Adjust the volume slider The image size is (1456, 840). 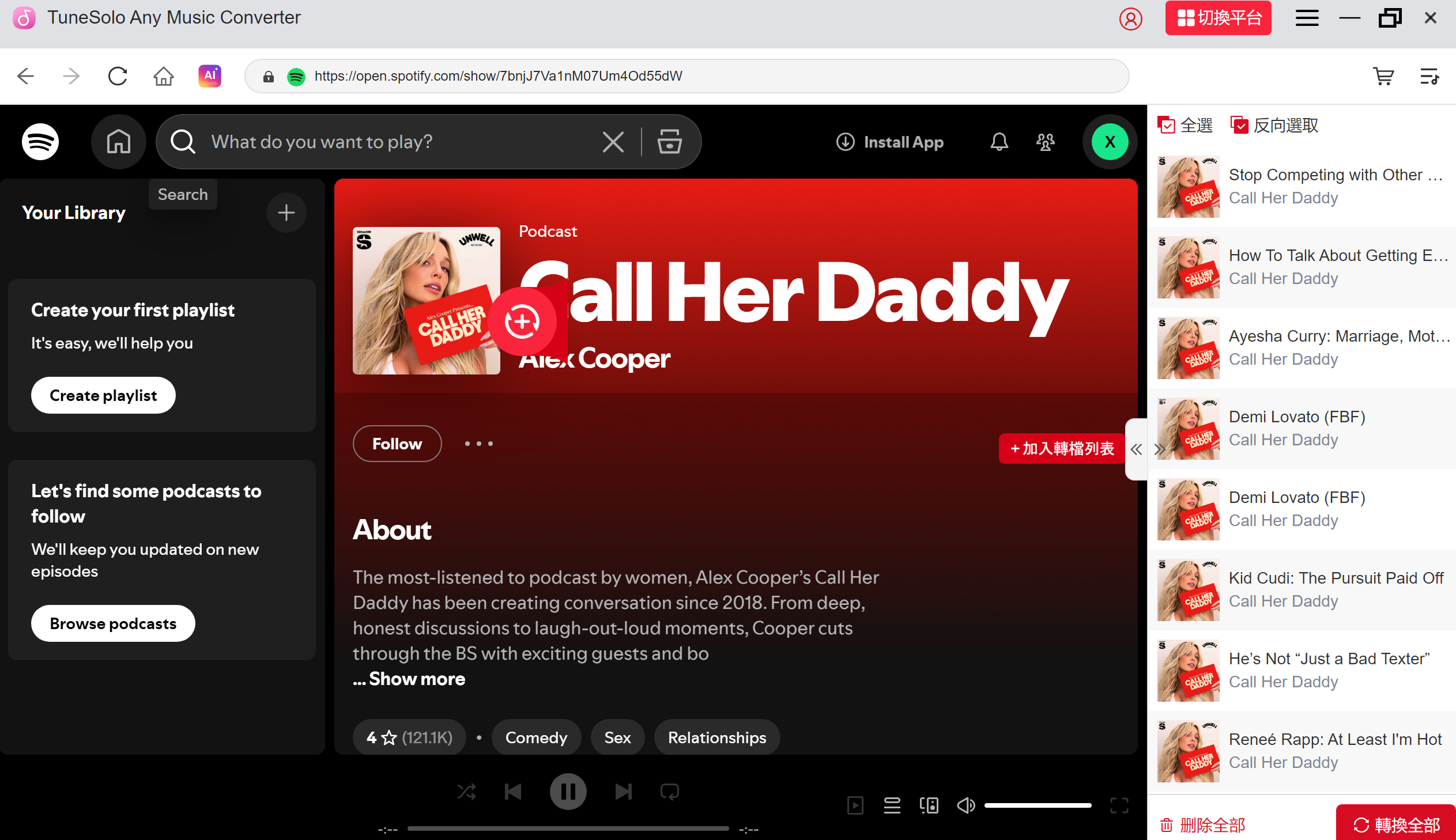point(1037,805)
